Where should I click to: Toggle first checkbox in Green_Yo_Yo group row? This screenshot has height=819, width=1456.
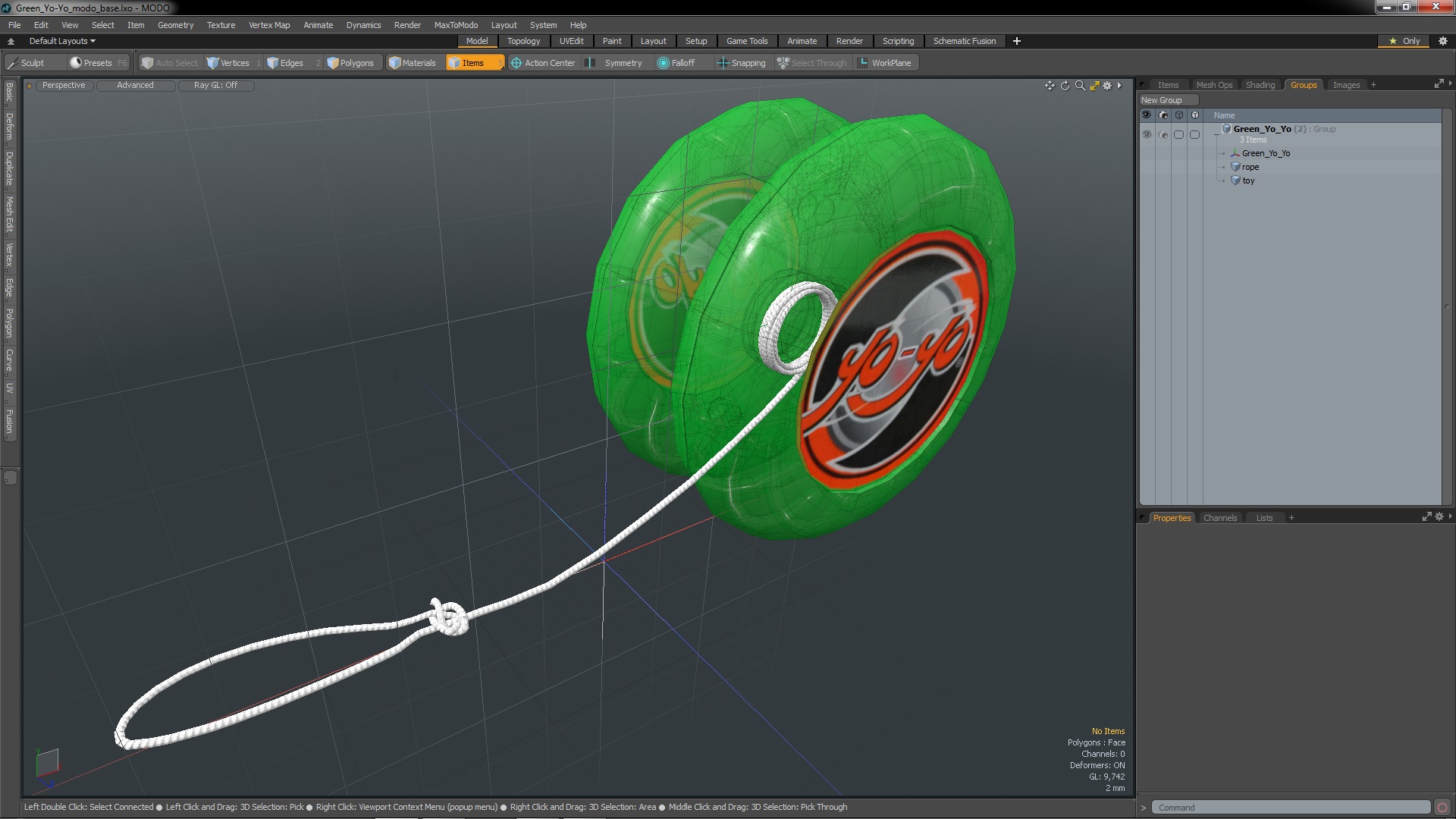coord(1178,134)
